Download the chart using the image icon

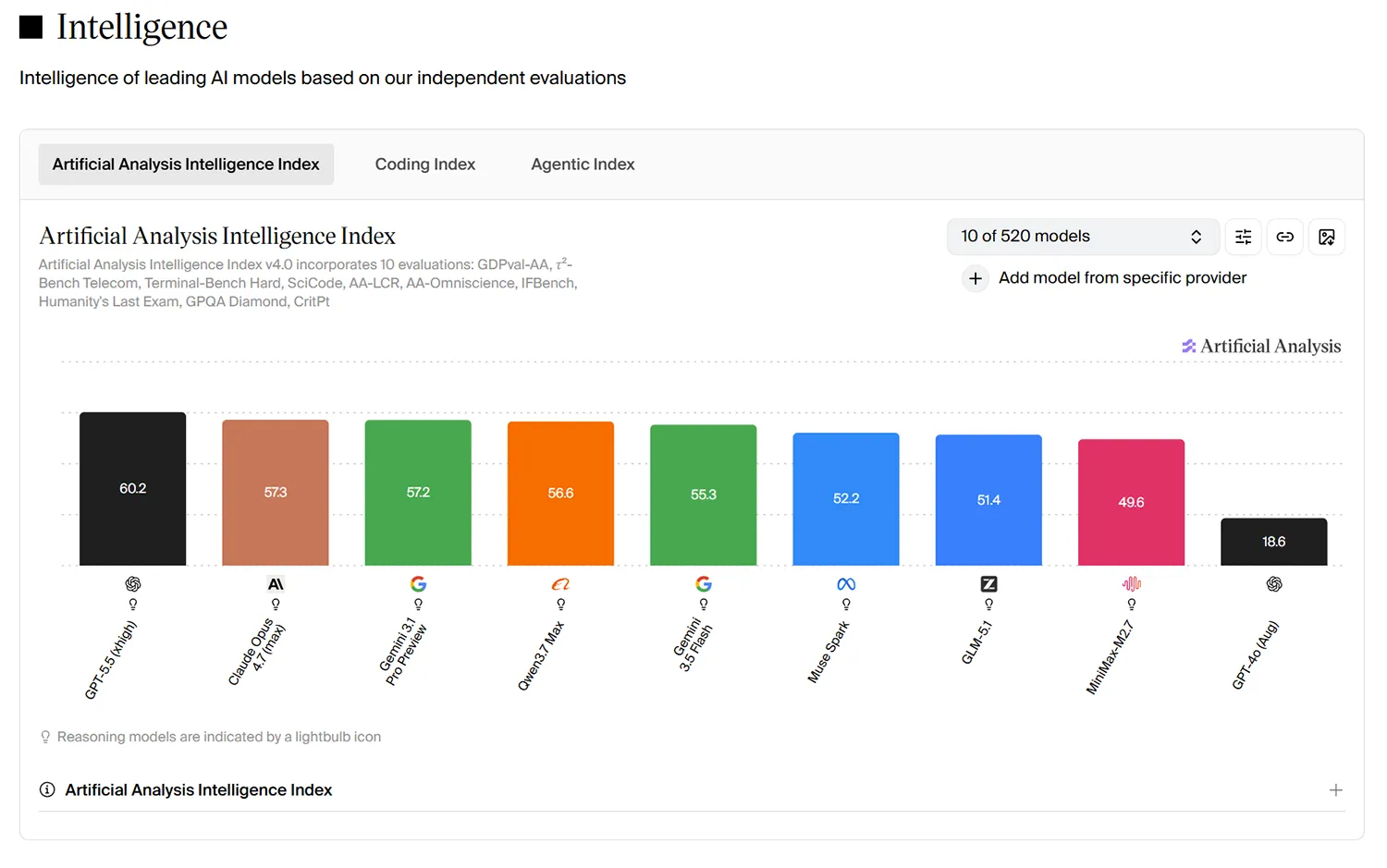pyautogui.click(x=1327, y=237)
